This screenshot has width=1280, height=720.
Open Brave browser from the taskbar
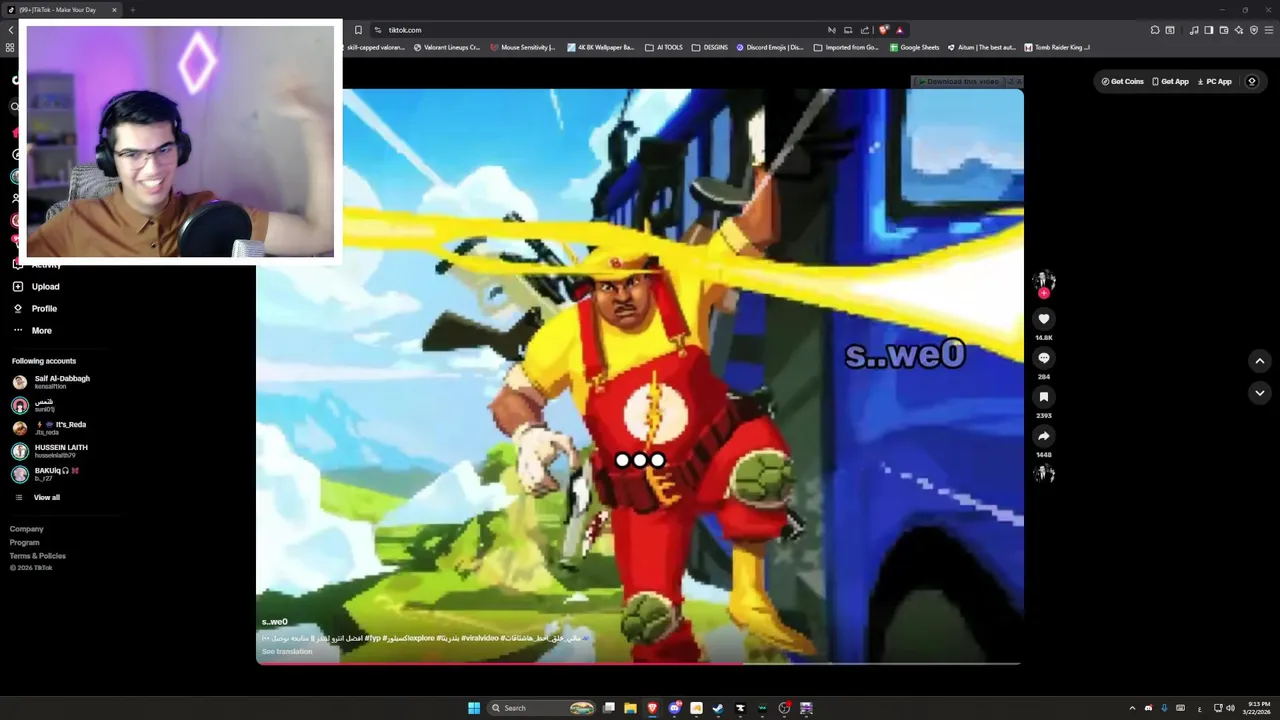[x=653, y=708]
